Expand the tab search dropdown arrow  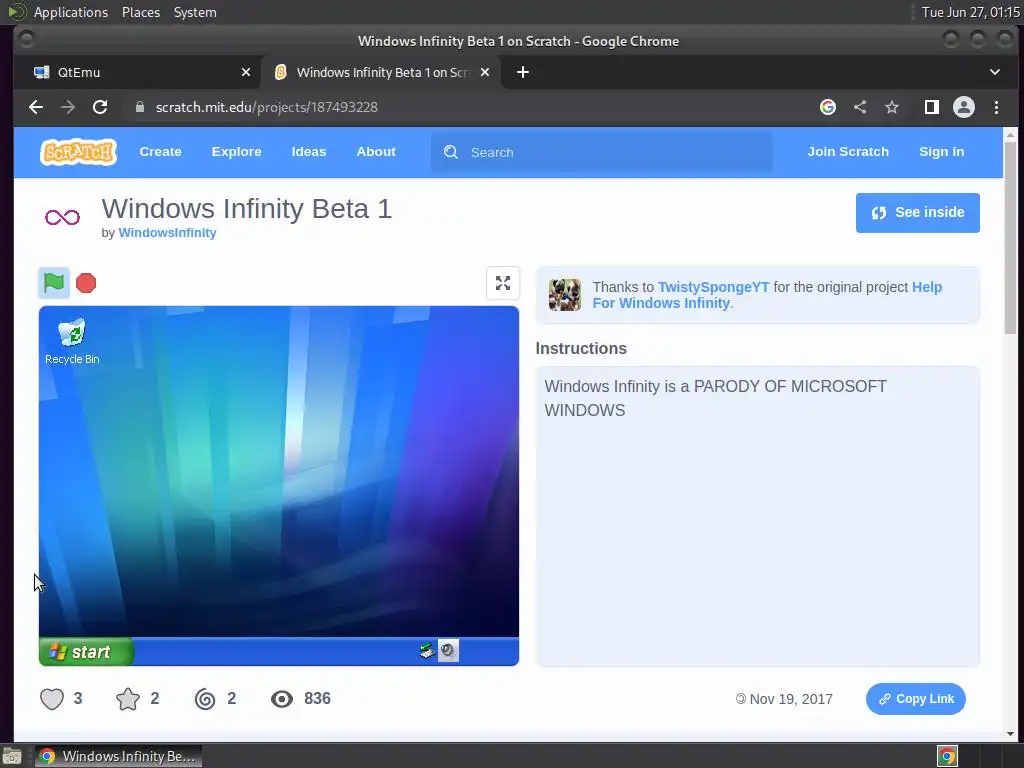(995, 72)
